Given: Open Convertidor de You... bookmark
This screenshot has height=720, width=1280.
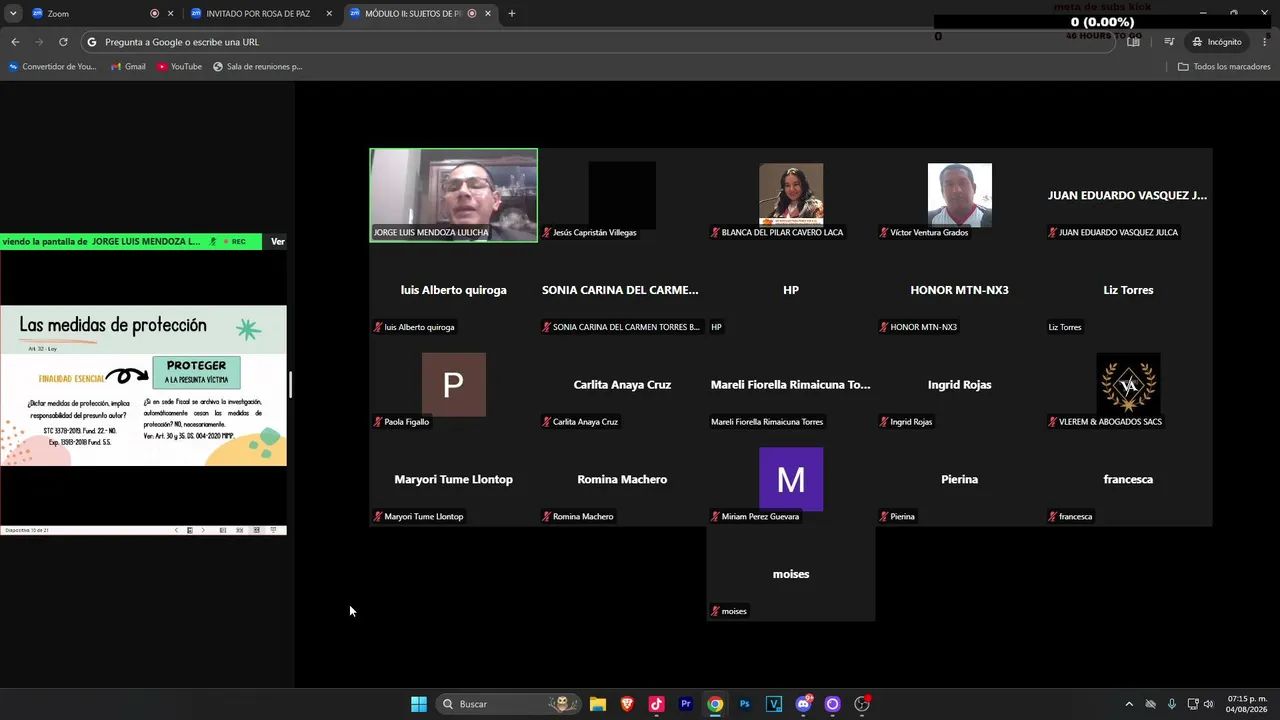Looking at the screenshot, I should pos(53,67).
